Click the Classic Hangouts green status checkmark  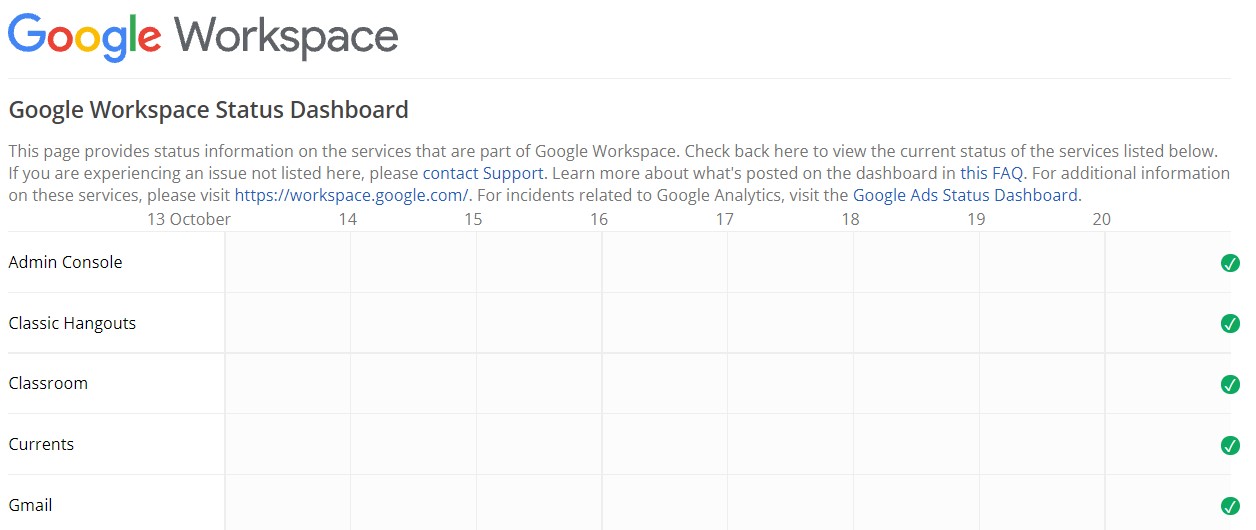1230,324
